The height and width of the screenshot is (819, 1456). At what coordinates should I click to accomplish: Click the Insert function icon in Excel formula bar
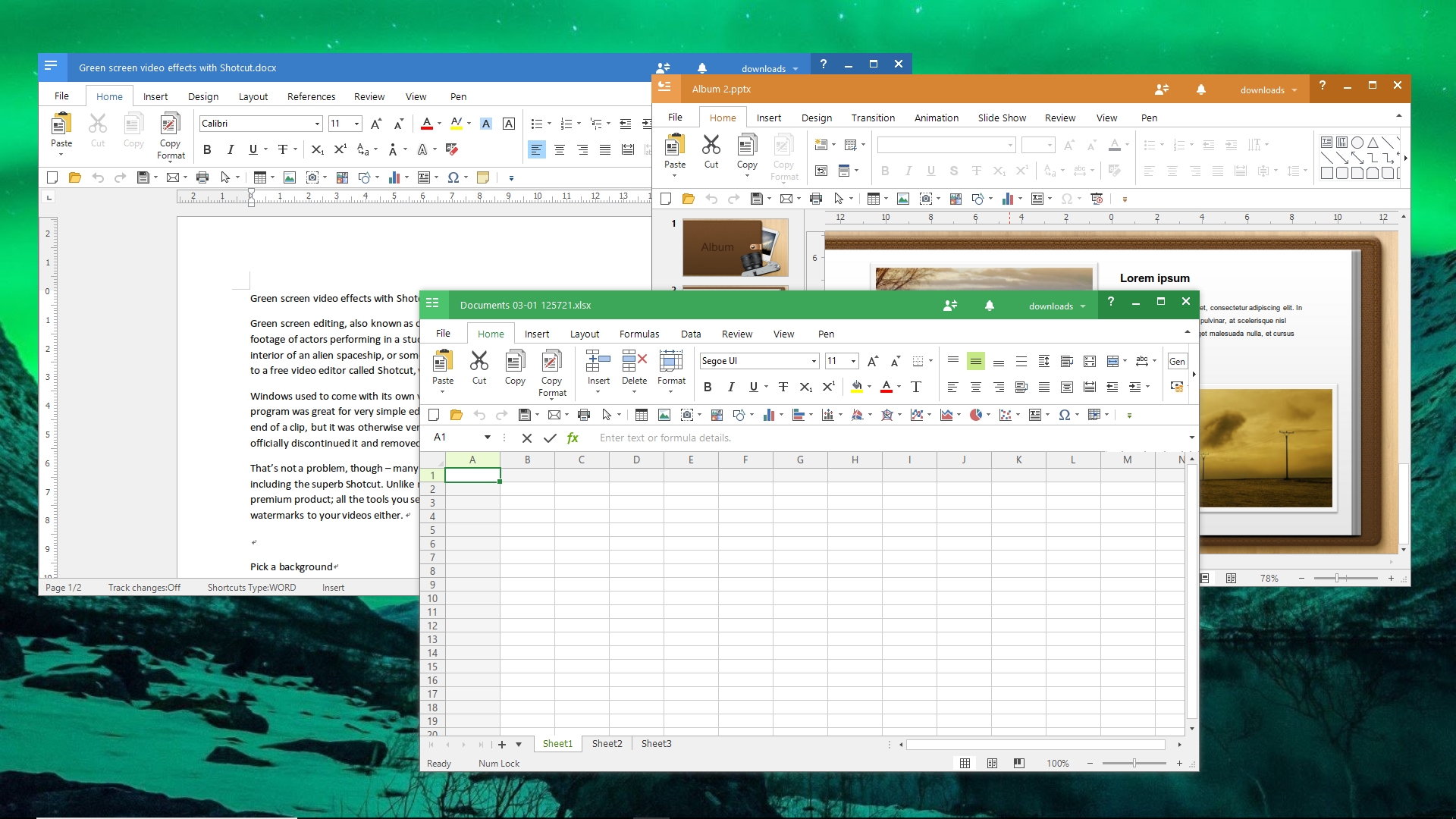tap(572, 437)
